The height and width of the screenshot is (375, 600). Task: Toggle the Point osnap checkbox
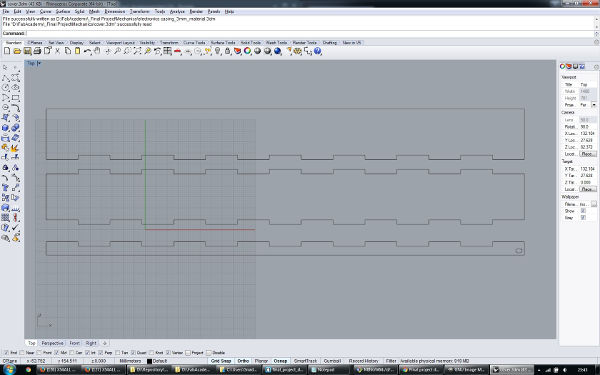click(39, 352)
